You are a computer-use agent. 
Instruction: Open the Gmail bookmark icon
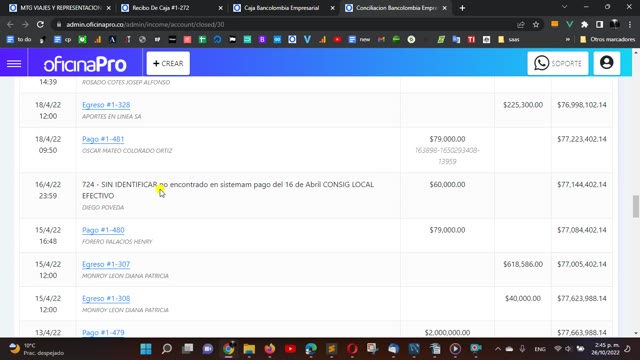381,40
